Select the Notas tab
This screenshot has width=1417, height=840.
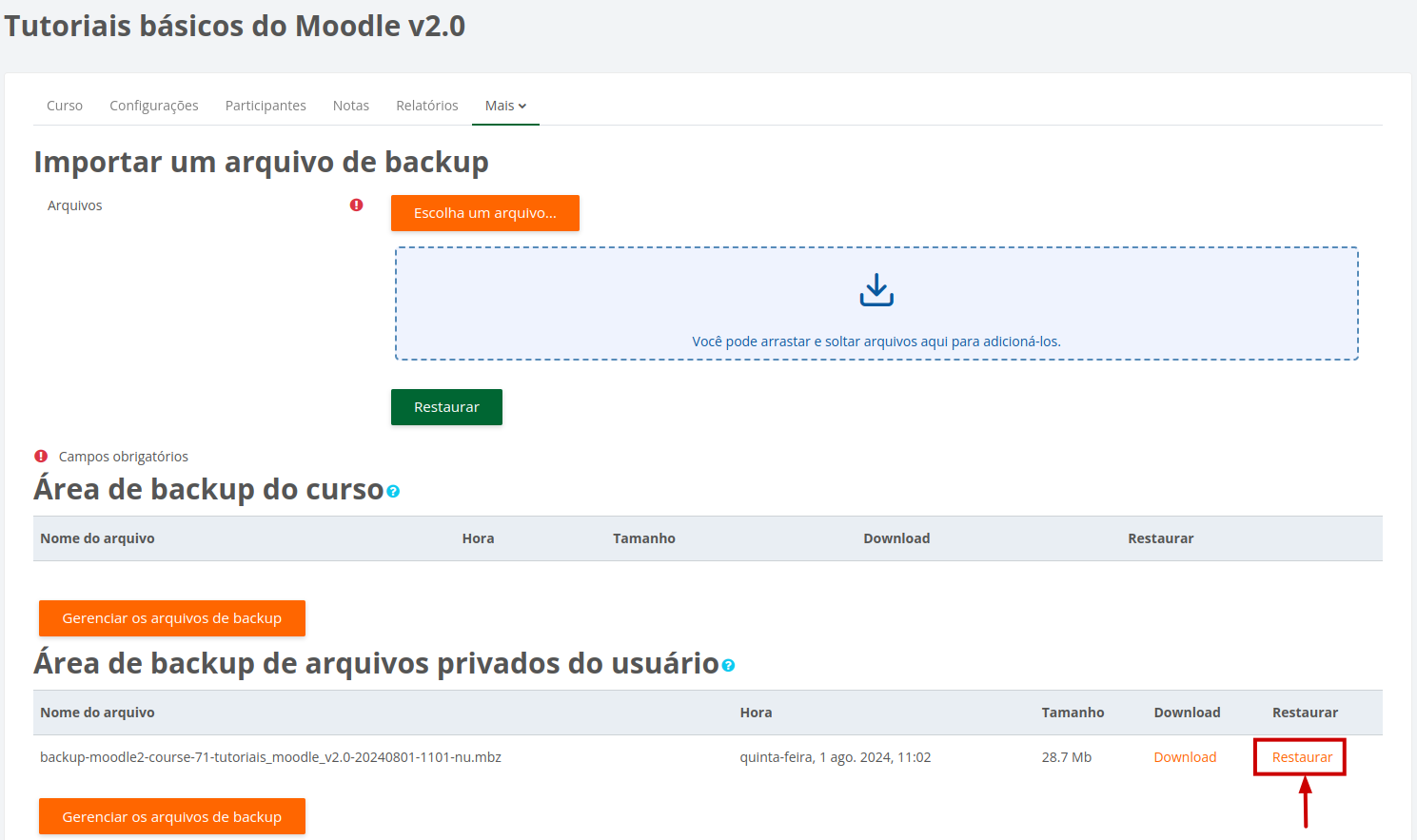click(350, 105)
